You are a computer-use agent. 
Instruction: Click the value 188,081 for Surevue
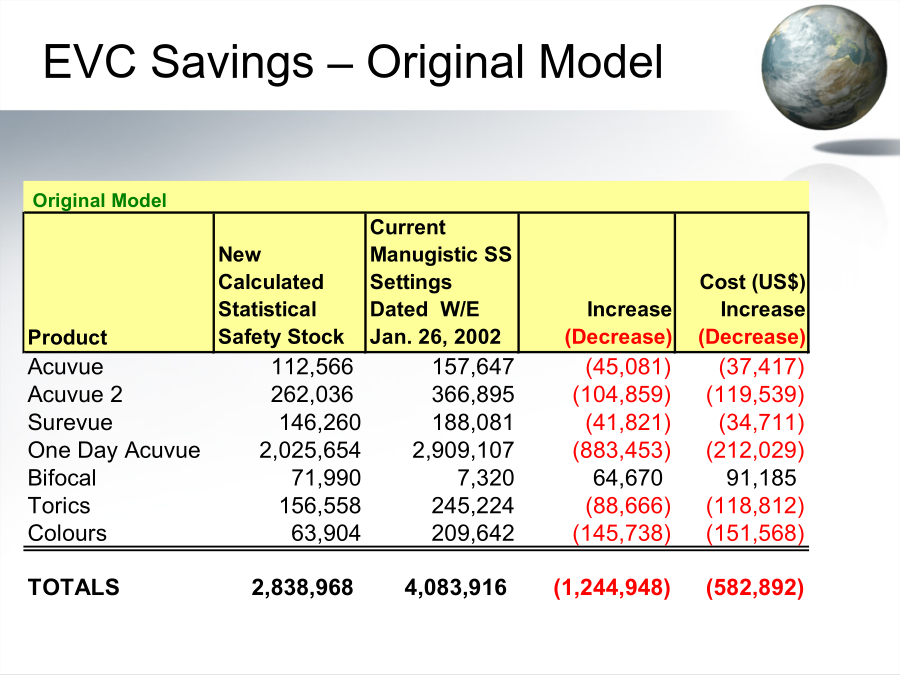(x=473, y=422)
